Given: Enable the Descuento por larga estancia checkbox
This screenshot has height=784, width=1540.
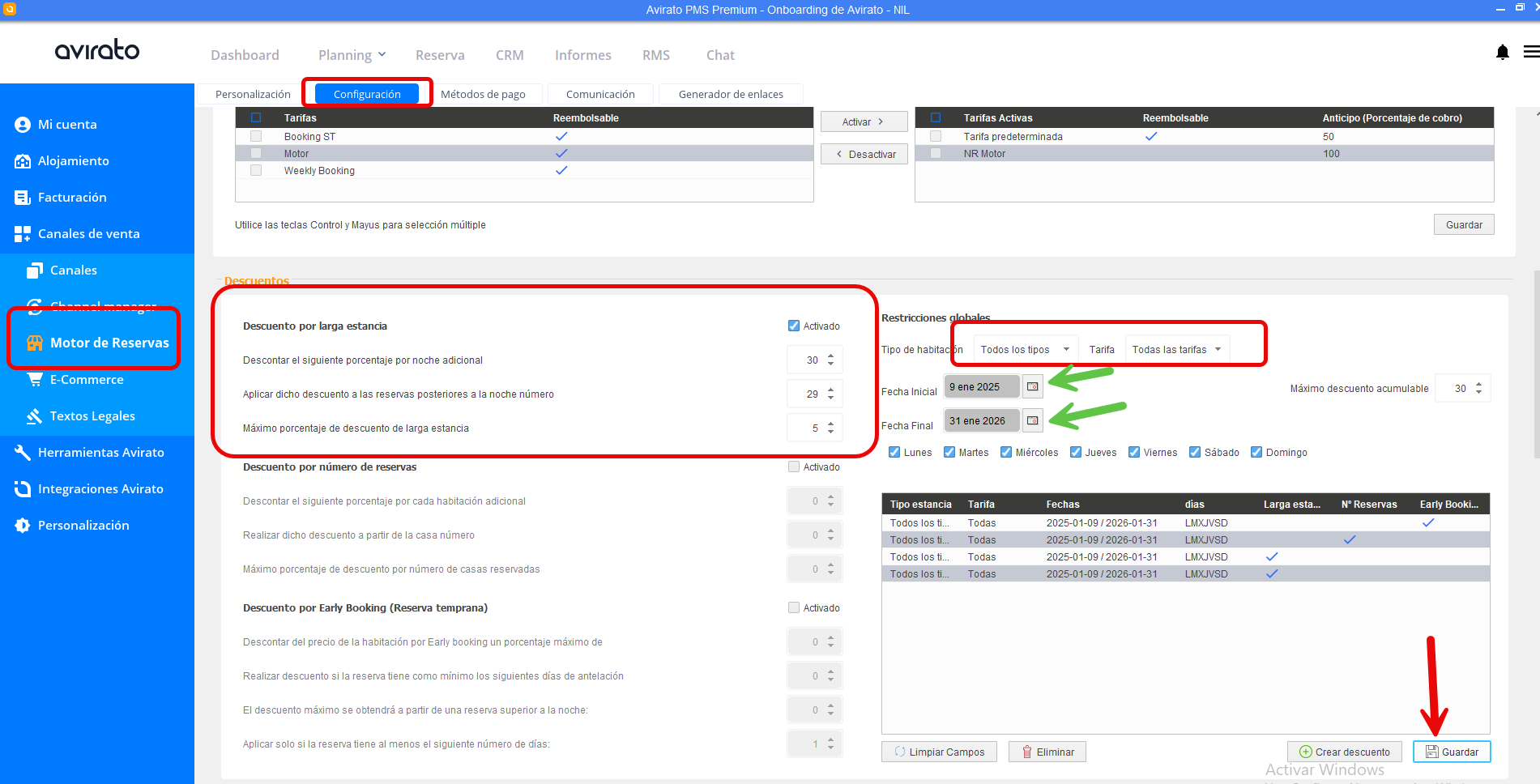Looking at the screenshot, I should coord(794,326).
